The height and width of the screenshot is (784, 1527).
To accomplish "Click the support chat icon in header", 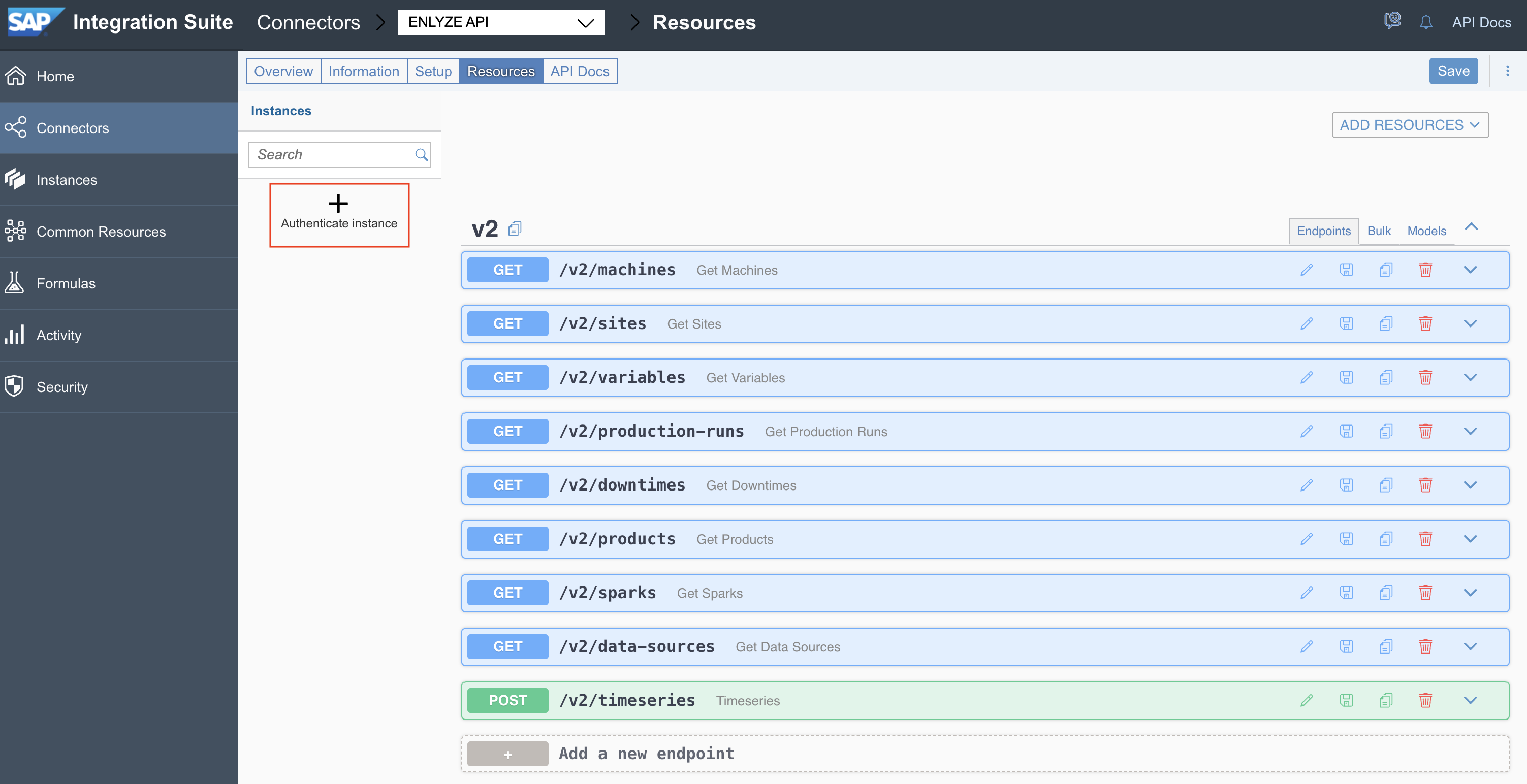I will click(1392, 21).
